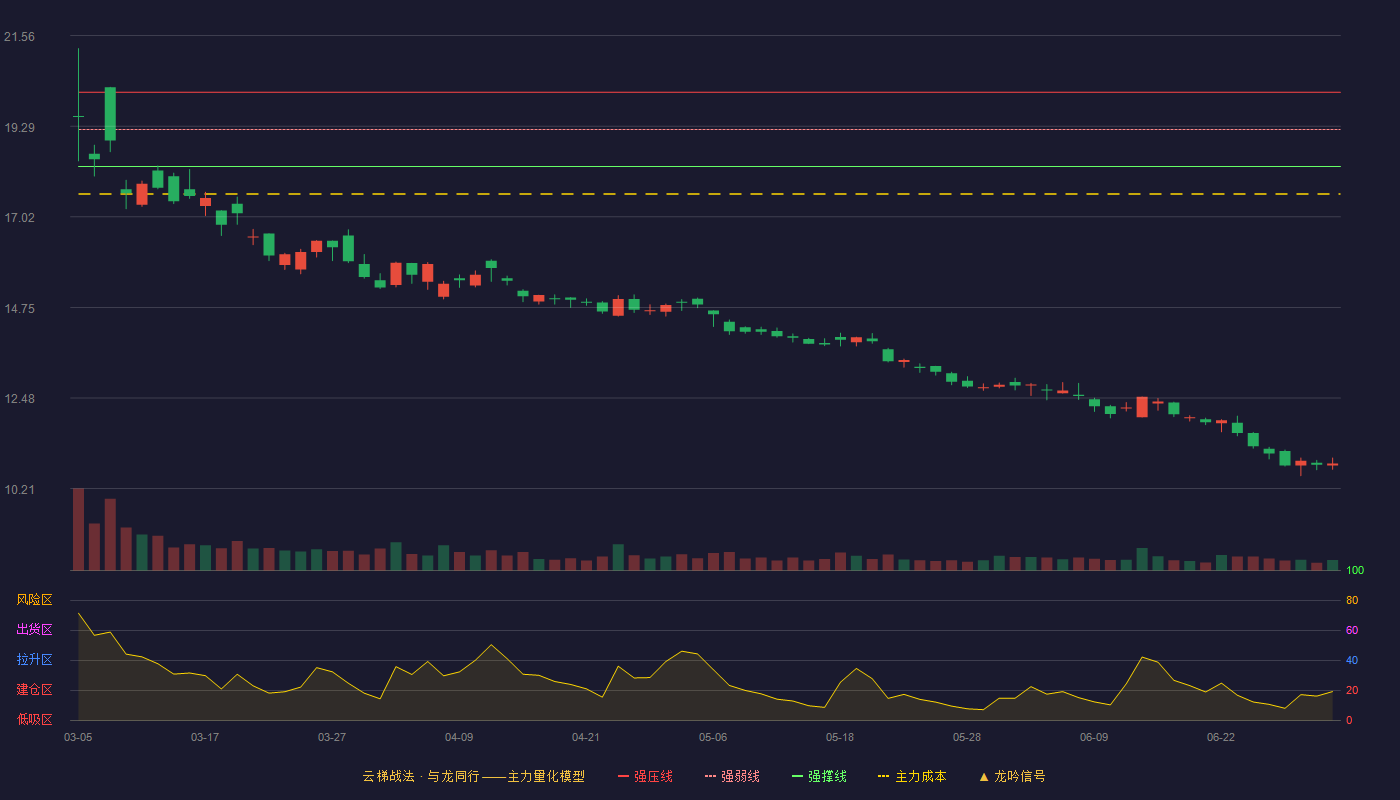Click the green support horizontal line
This screenshot has height=800, width=1400.
[x=709, y=166]
